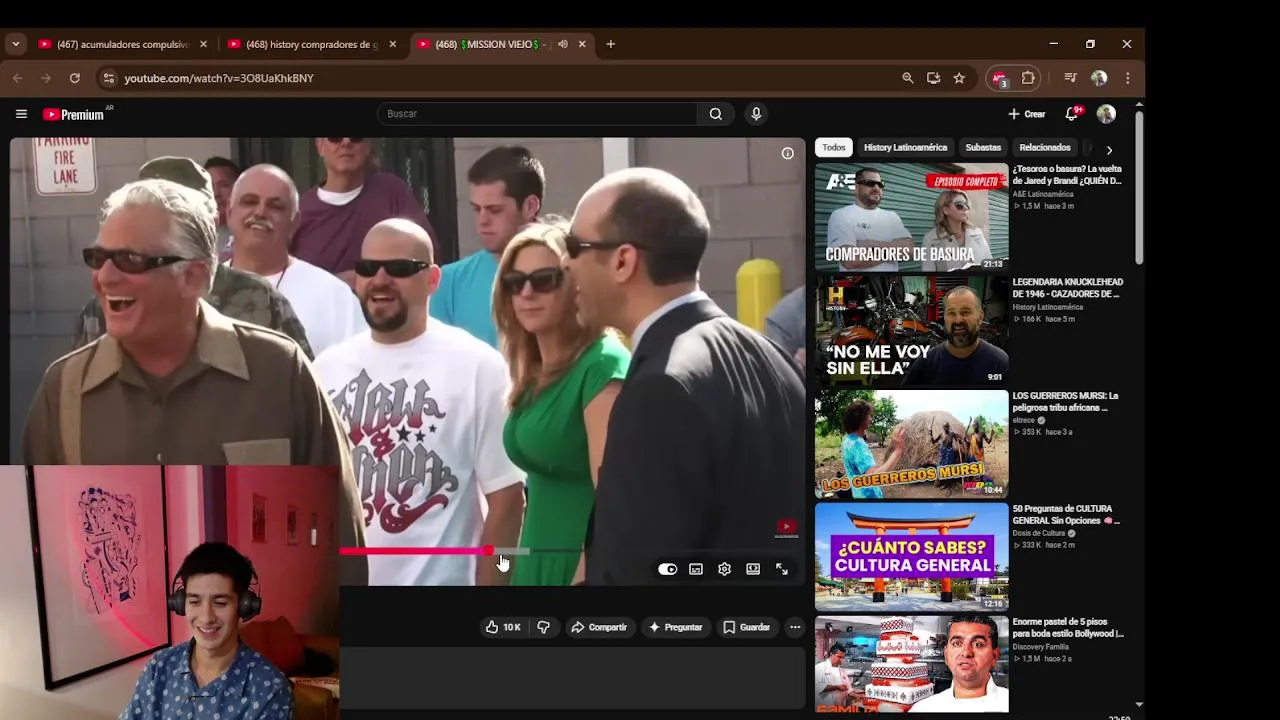Close the MISSION VIEJO tab
The height and width of the screenshot is (720, 1280).
(x=582, y=44)
